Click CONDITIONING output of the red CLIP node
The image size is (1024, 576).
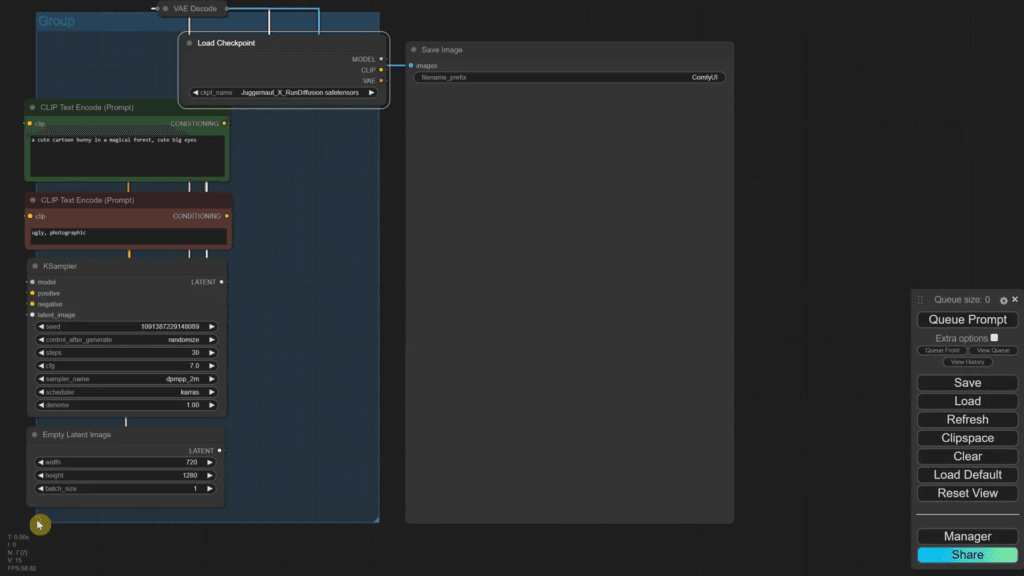pos(227,216)
